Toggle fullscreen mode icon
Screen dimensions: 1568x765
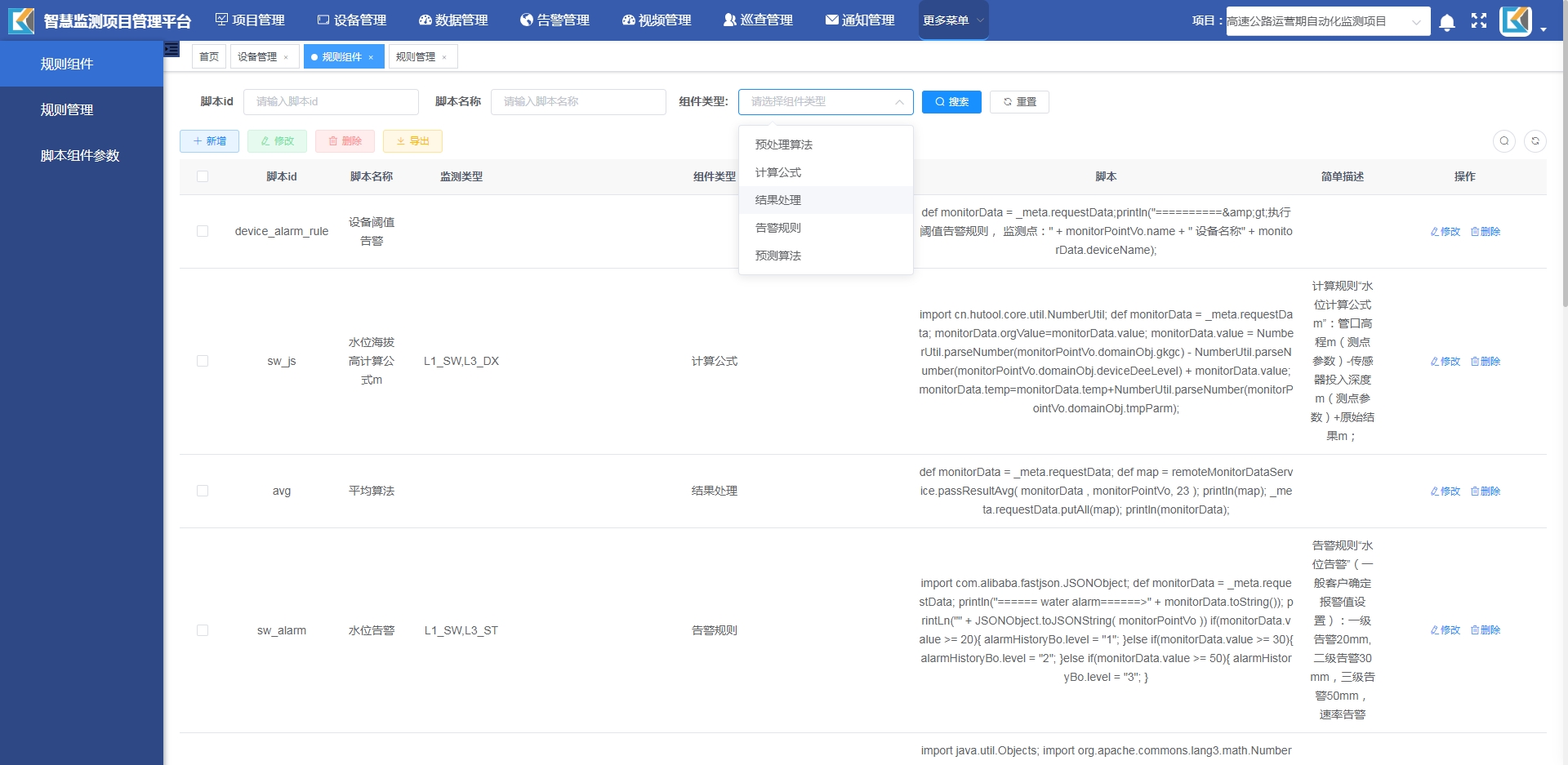point(1479,21)
